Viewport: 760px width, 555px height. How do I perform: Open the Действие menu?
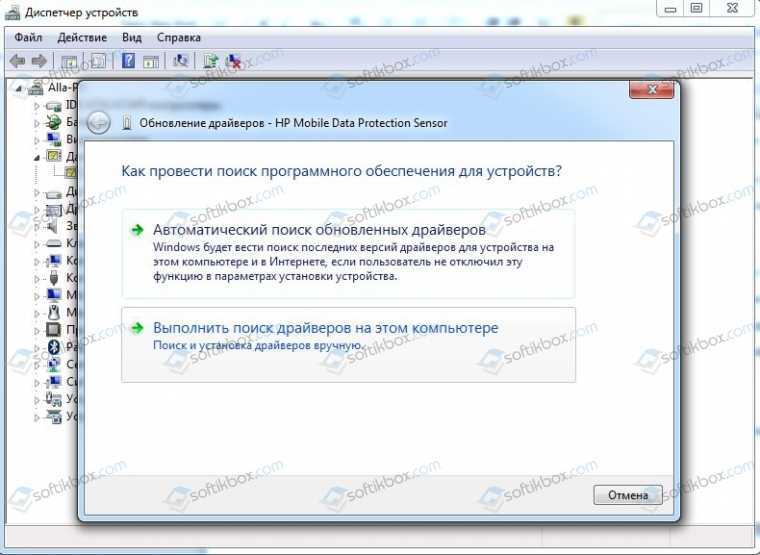82,37
